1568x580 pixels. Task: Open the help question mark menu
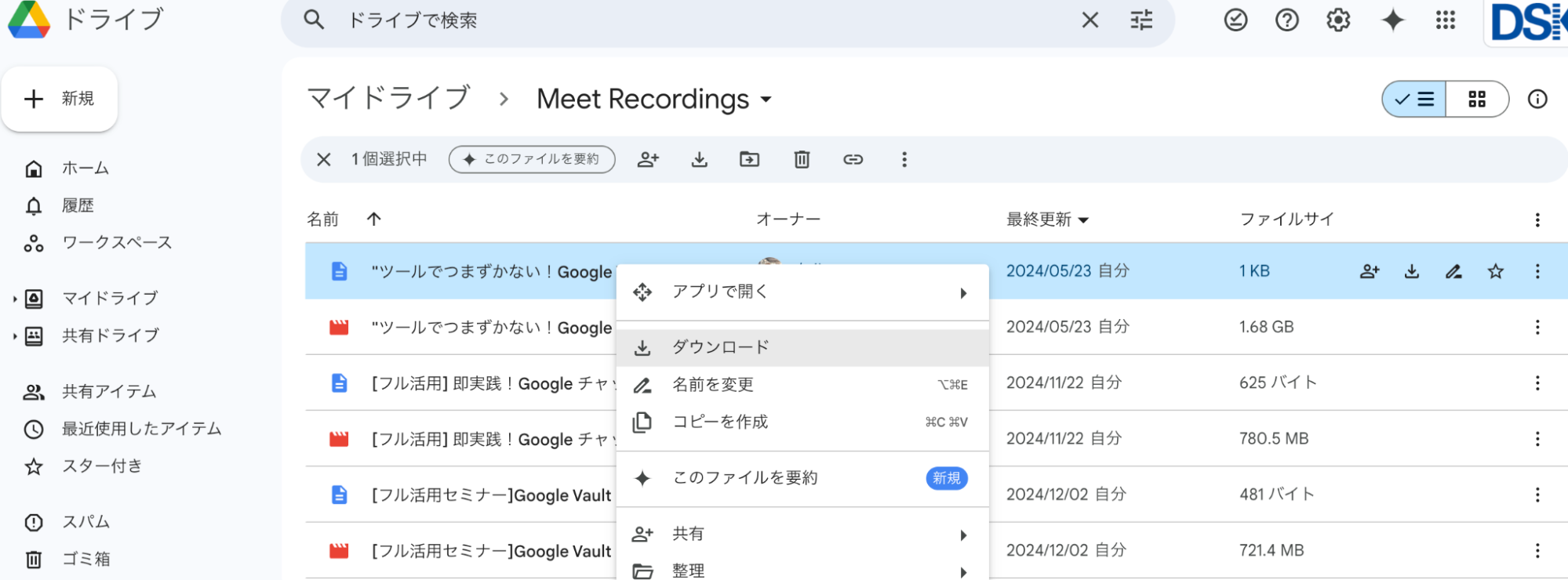pyautogui.click(x=1286, y=20)
